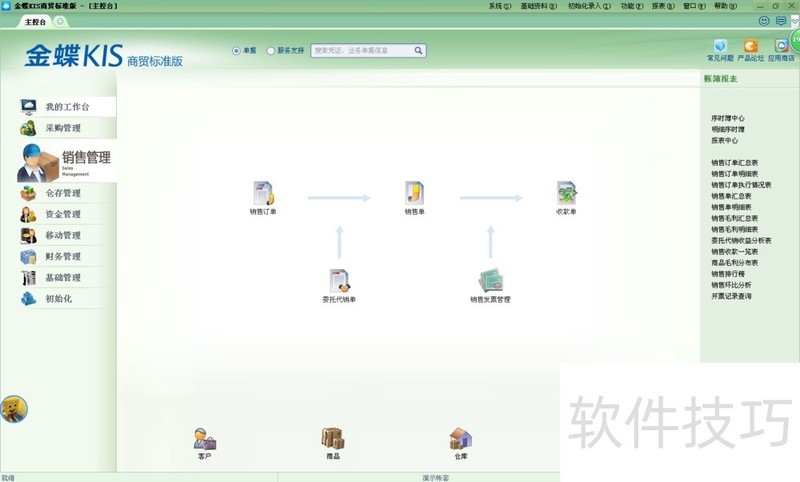Open 报表中心 link
Image resolution: width=800 pixels, height=482 pixels.
(724, 141)
